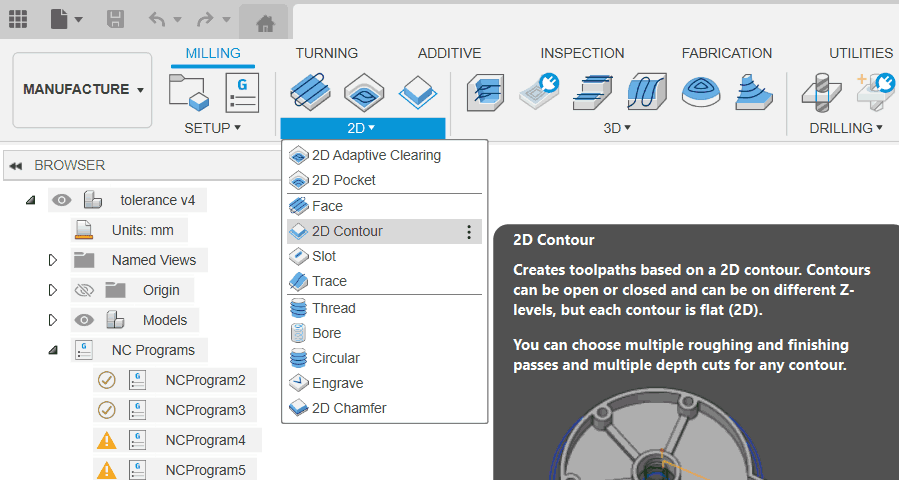Collapse the NC Programs node

[x=53, y=350]
